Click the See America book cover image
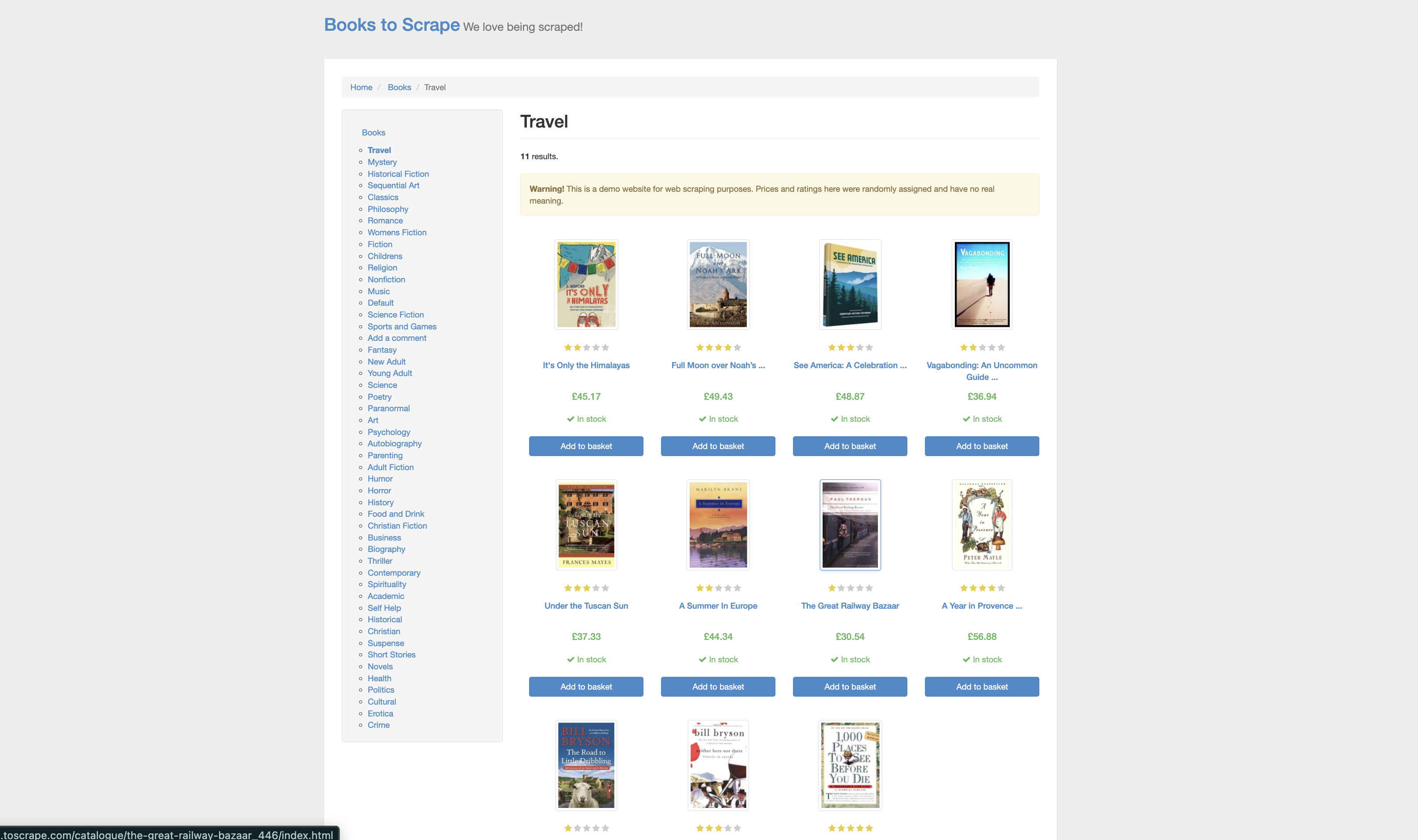1418x840 pixels. click(850, 284)
